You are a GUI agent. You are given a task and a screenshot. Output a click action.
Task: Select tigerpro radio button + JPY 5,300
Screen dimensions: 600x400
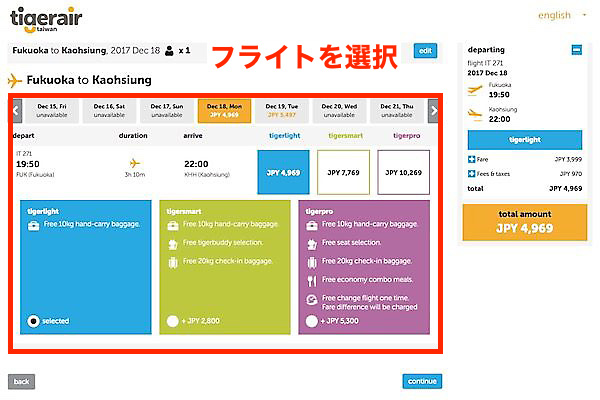(x=311, y=321)
